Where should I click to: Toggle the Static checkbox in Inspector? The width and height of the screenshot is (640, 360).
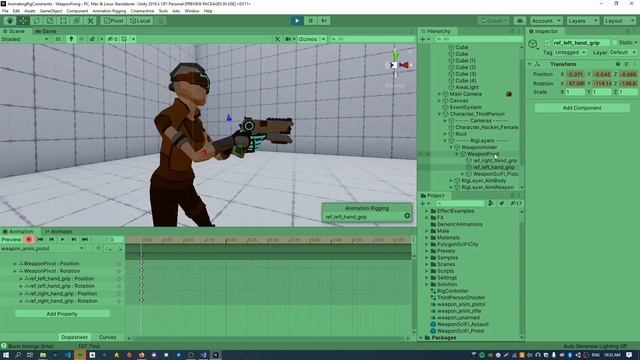615,43
